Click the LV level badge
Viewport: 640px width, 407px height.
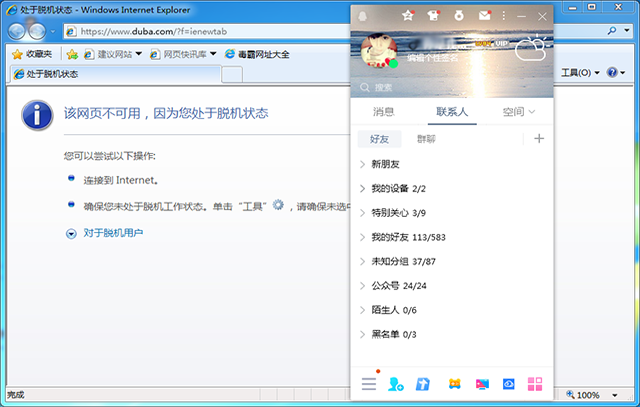[483, 43]
